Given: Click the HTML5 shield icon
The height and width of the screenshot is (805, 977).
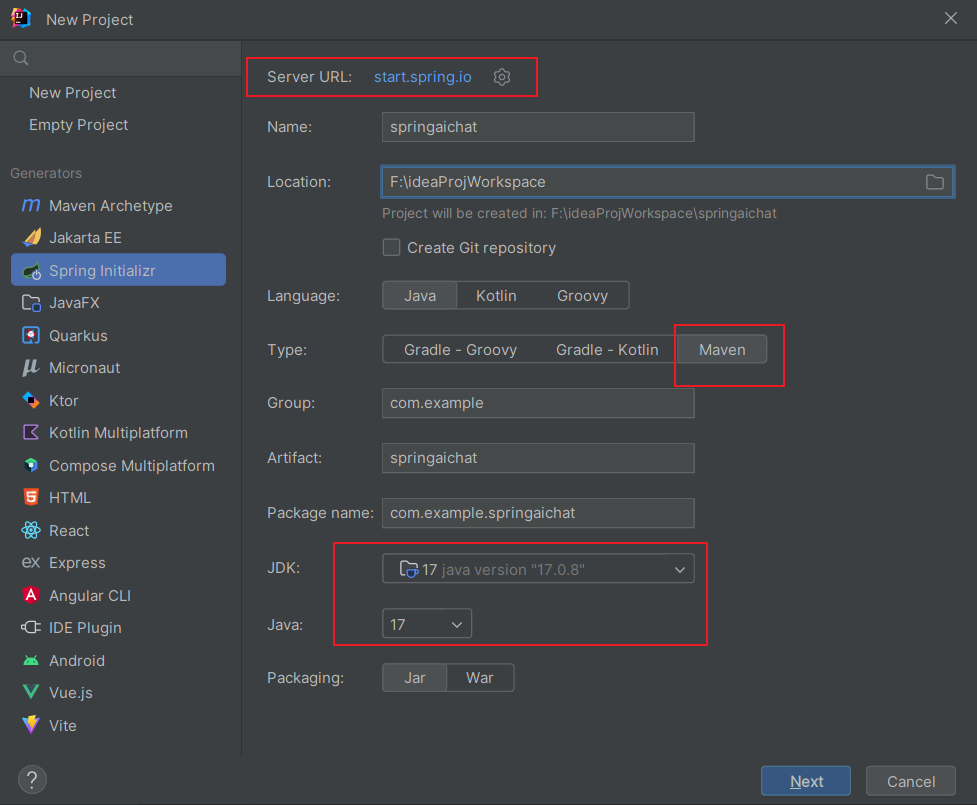Looking at the screenshot, I should tap(31, 497).
